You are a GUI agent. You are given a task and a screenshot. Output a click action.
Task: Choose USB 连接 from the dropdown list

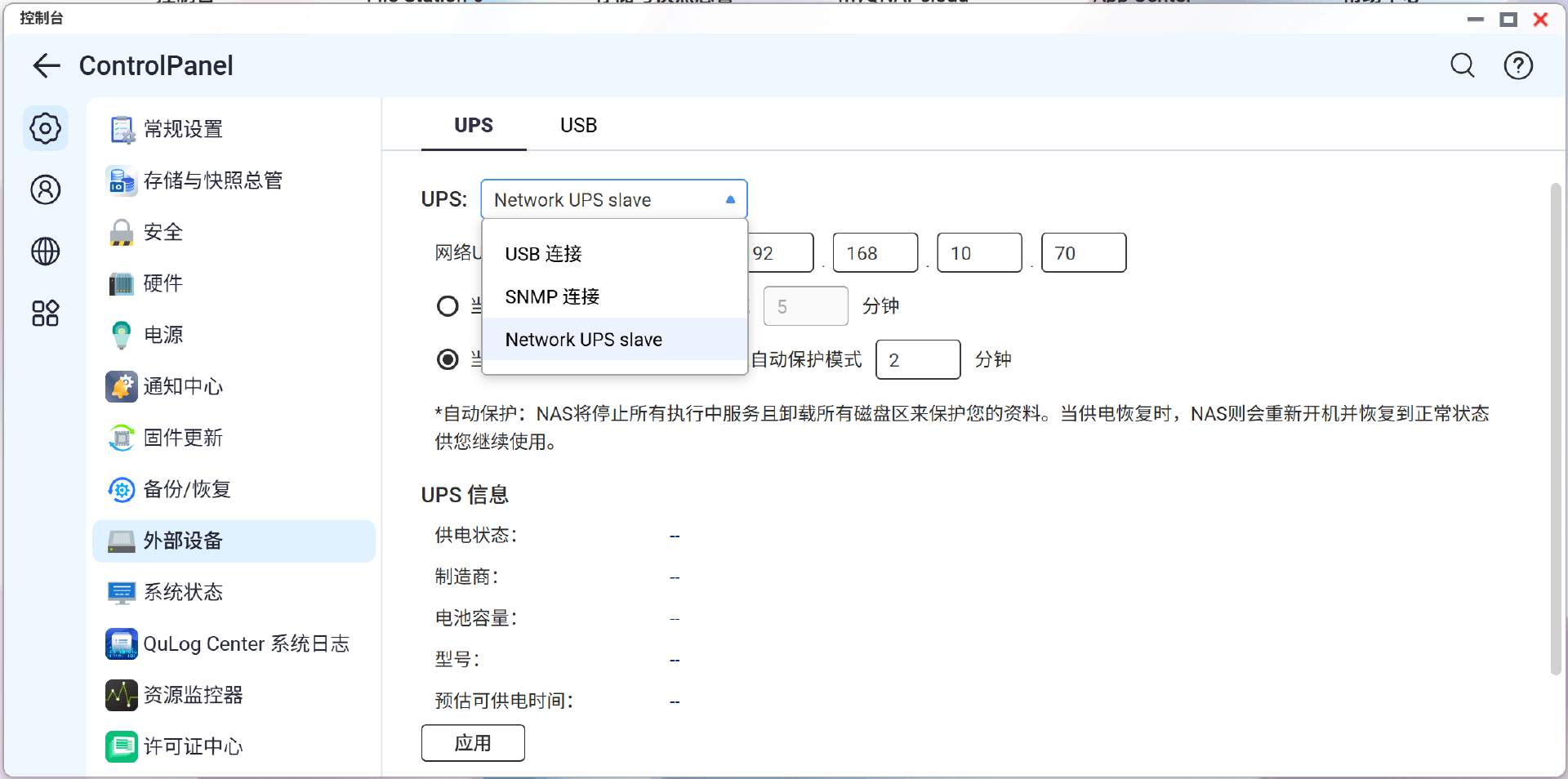pos(615,254)
